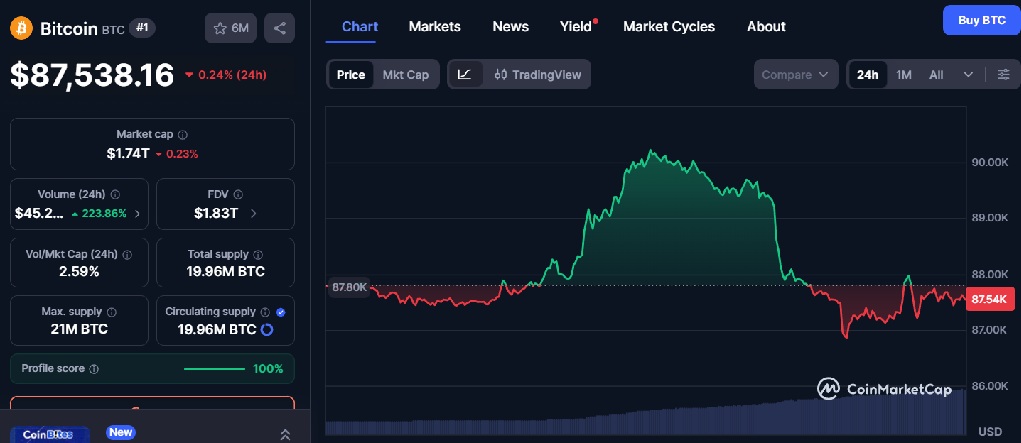Viewport: 1021px width, 443px height.
Task: Open the News tab
Action: point(510,27)
